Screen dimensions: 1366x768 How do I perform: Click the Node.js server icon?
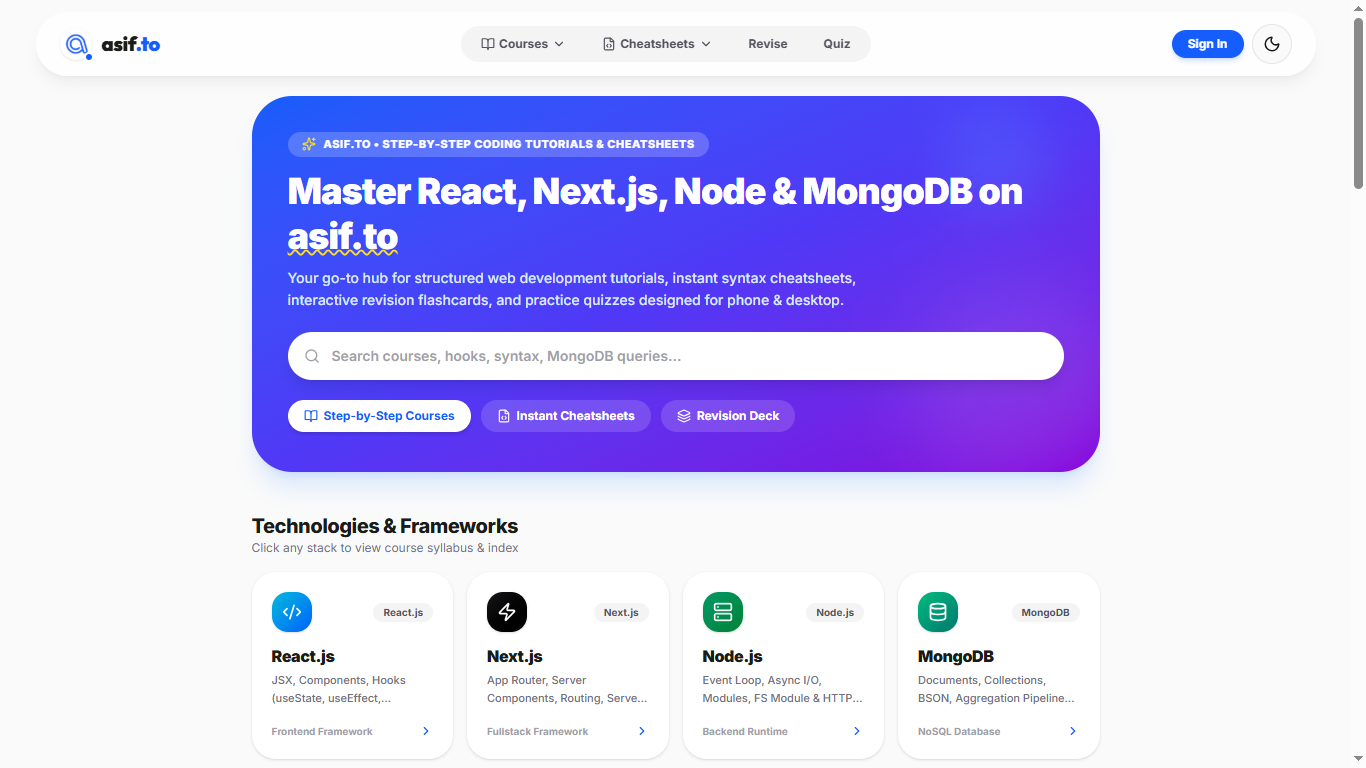pyautogui.click(x=723, y=612)
